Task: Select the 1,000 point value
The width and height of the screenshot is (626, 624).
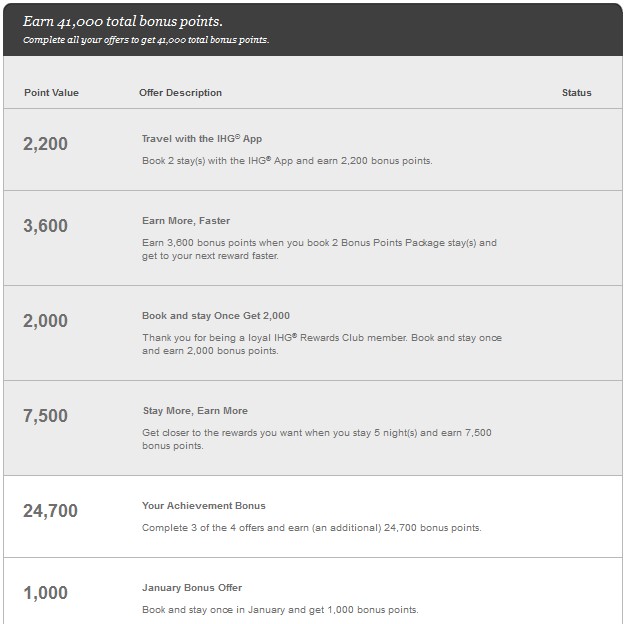Action: tap(45, 593)
